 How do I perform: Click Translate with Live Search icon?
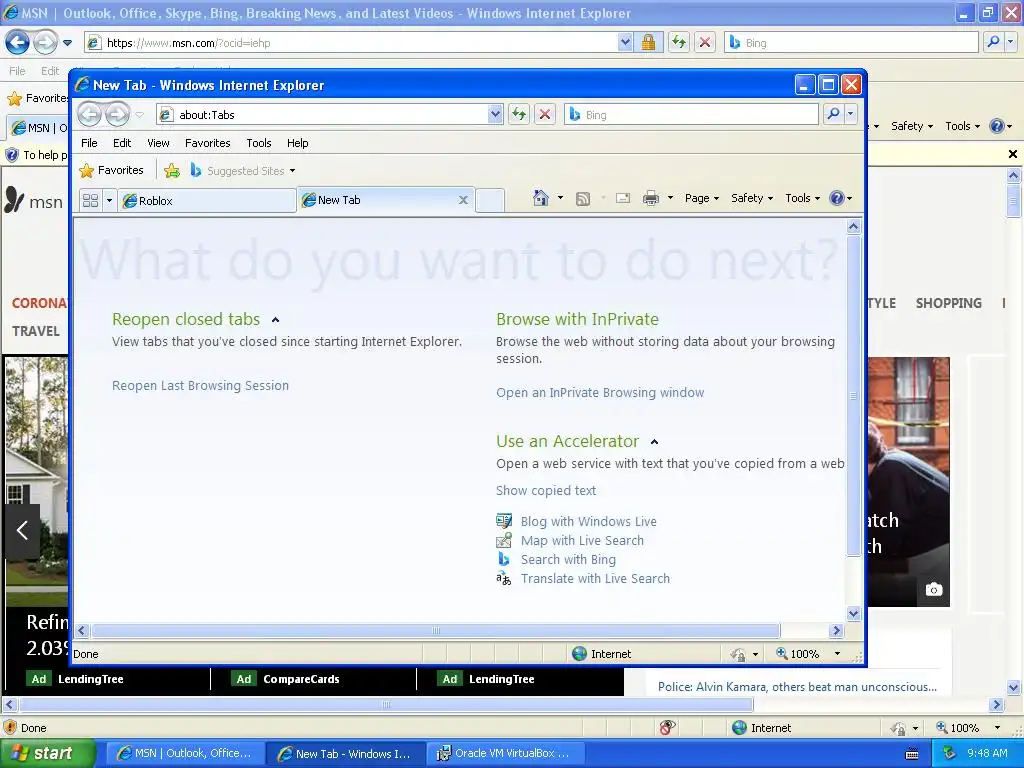click(x=504, y=578)
